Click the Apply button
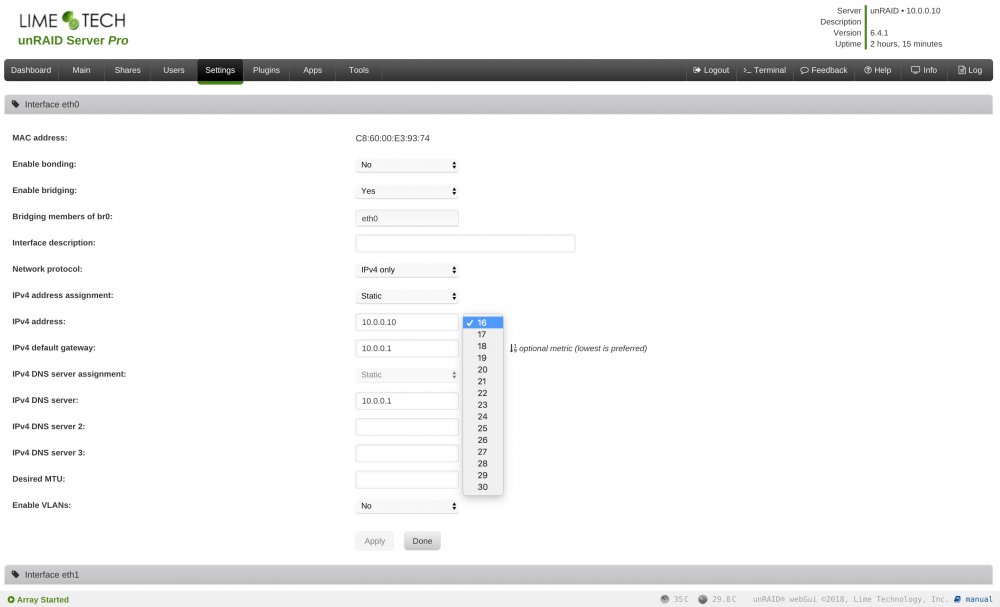Viewport: 1000px width, 607px height. coord(374,541)
